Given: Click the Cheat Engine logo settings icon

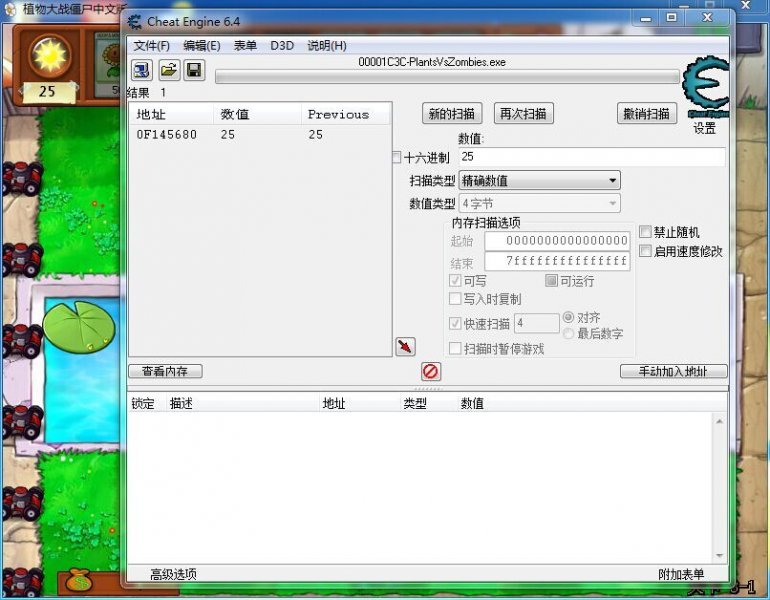Looking at the screenshot, I should click(705, 86).
